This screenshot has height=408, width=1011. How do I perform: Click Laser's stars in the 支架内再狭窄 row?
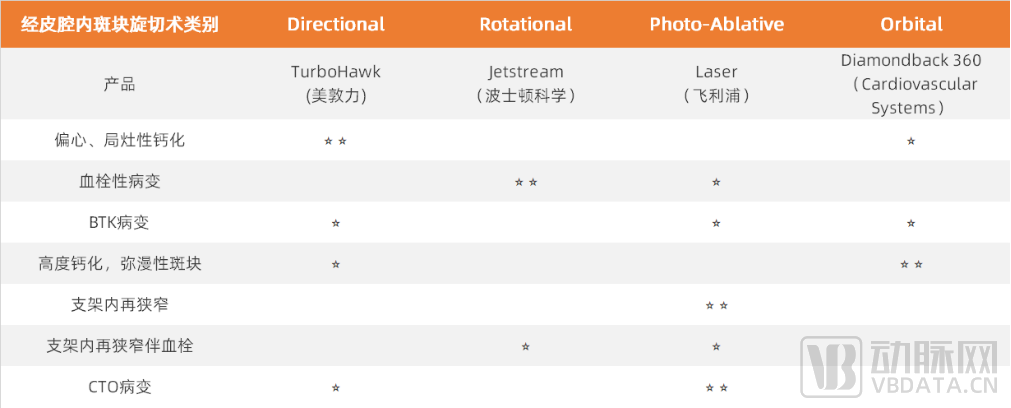(716, 305)
